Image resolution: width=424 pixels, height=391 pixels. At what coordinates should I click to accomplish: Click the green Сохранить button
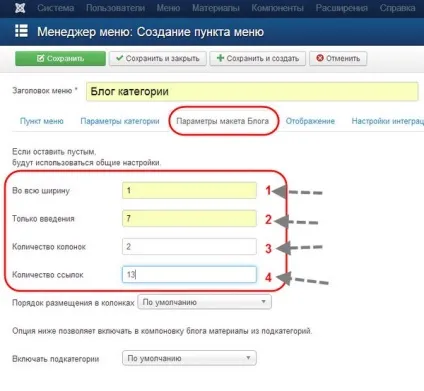tap(60, 58)
